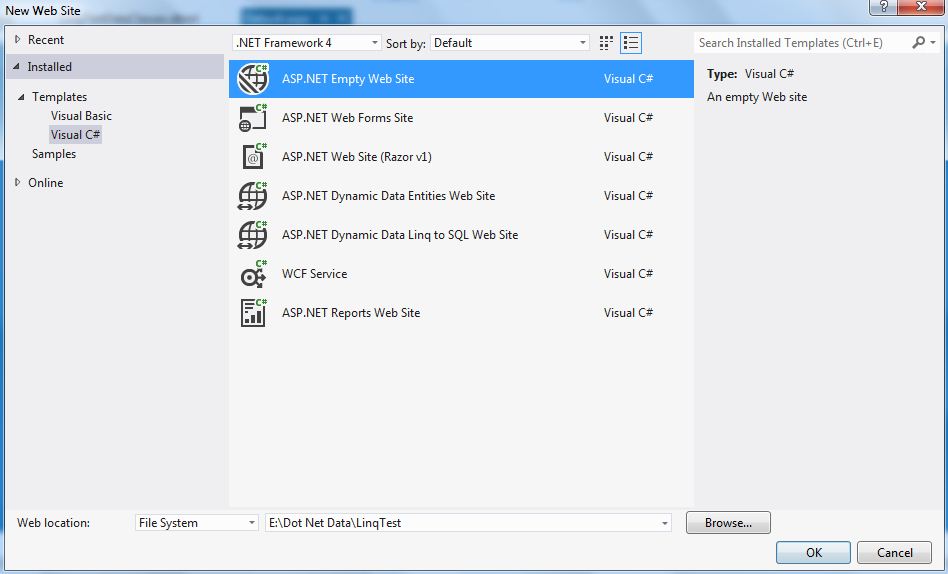Select ASP.NET Web Site (Razor v1) text
The image size is (948, 574).
(357, 157)
